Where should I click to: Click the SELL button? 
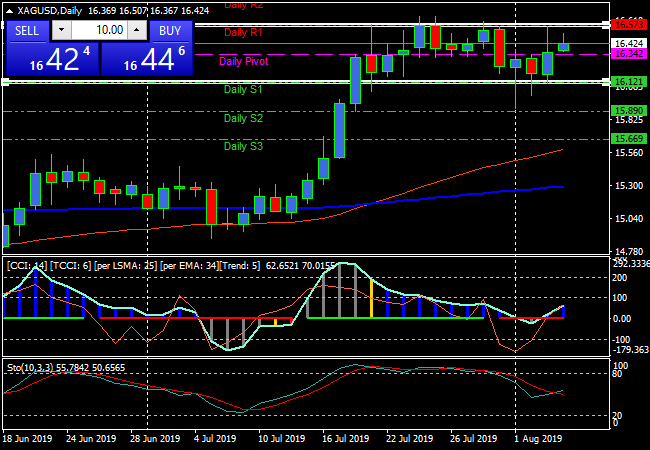click(x=27, y=31)
